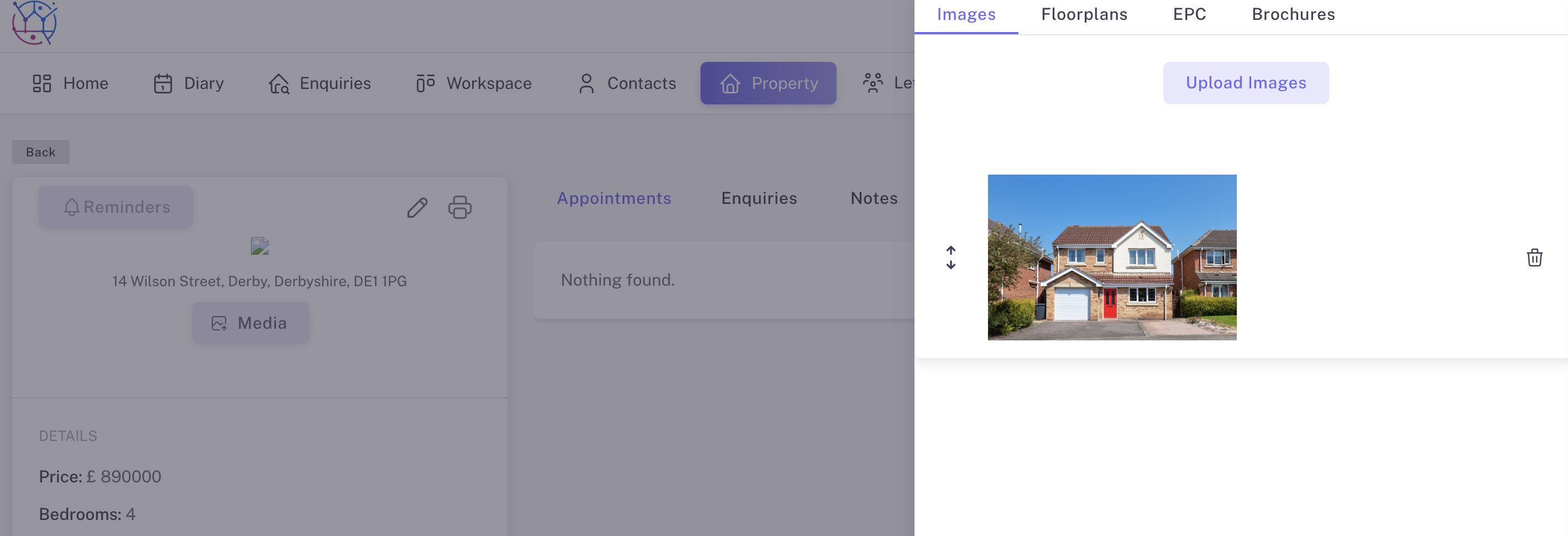Screen dimensions: 1568x536
Task: Switch to the Floorplans tab
Action: [1084, 14]
